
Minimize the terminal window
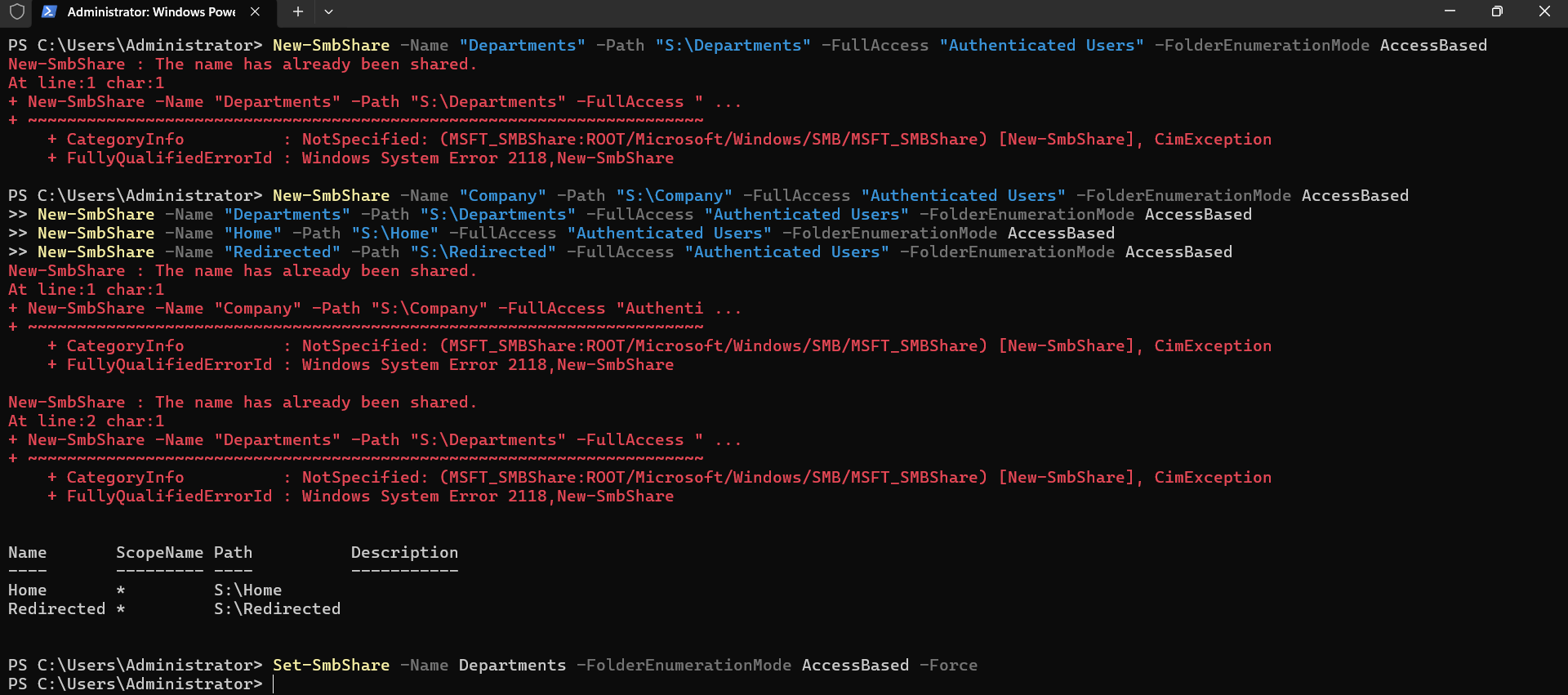1450,11
